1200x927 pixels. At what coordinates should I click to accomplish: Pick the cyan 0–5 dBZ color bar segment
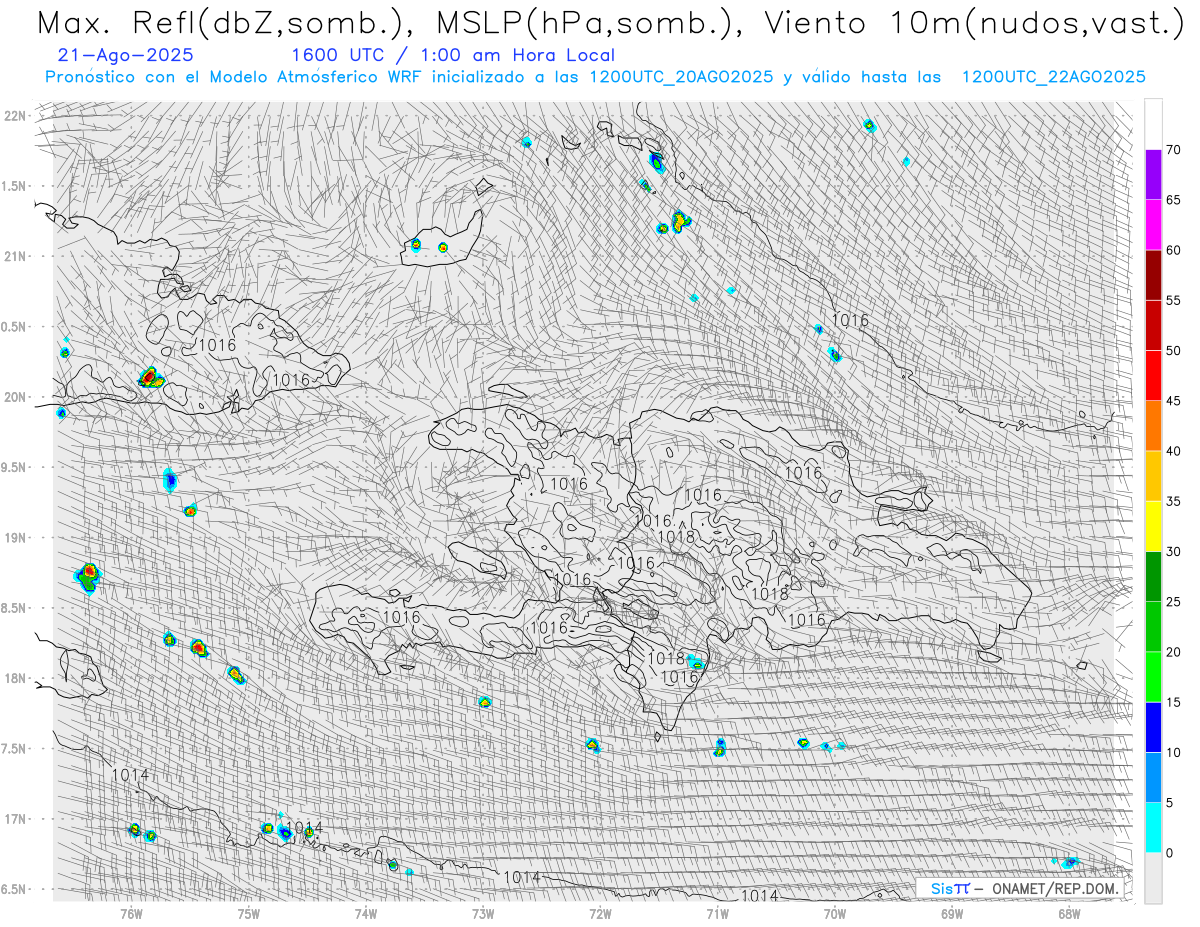pyautogui.click(x=1153, y=827)
